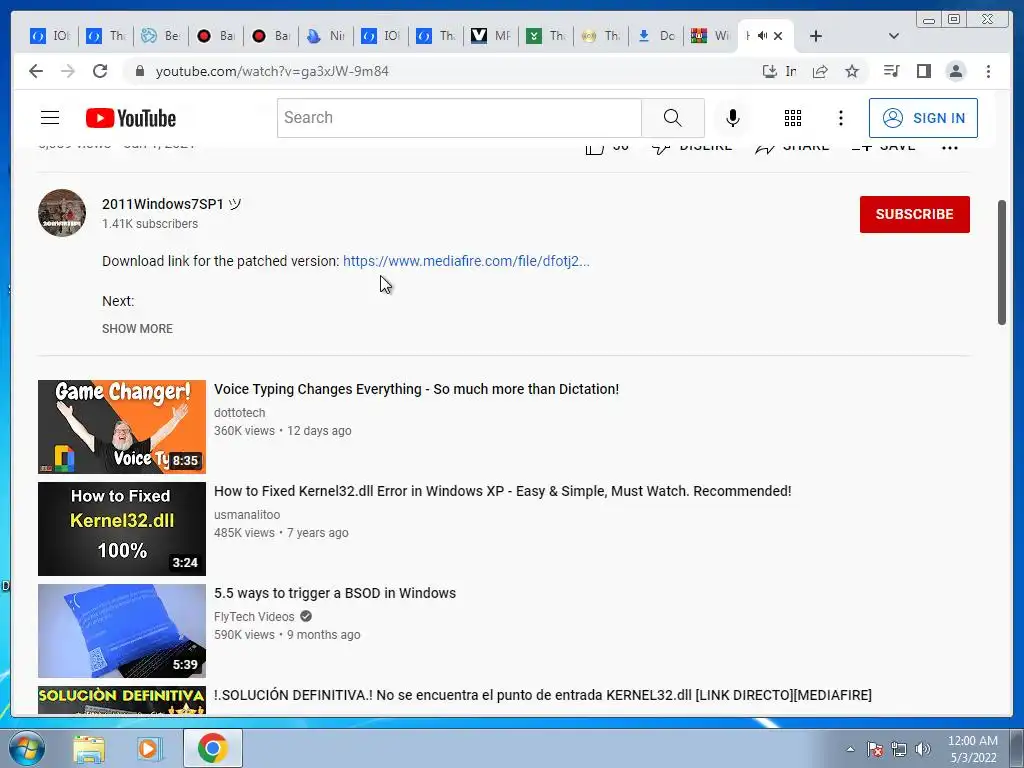Switch to the 'Do' download tab
The image size is (1024, 768).
pos(656,36)
